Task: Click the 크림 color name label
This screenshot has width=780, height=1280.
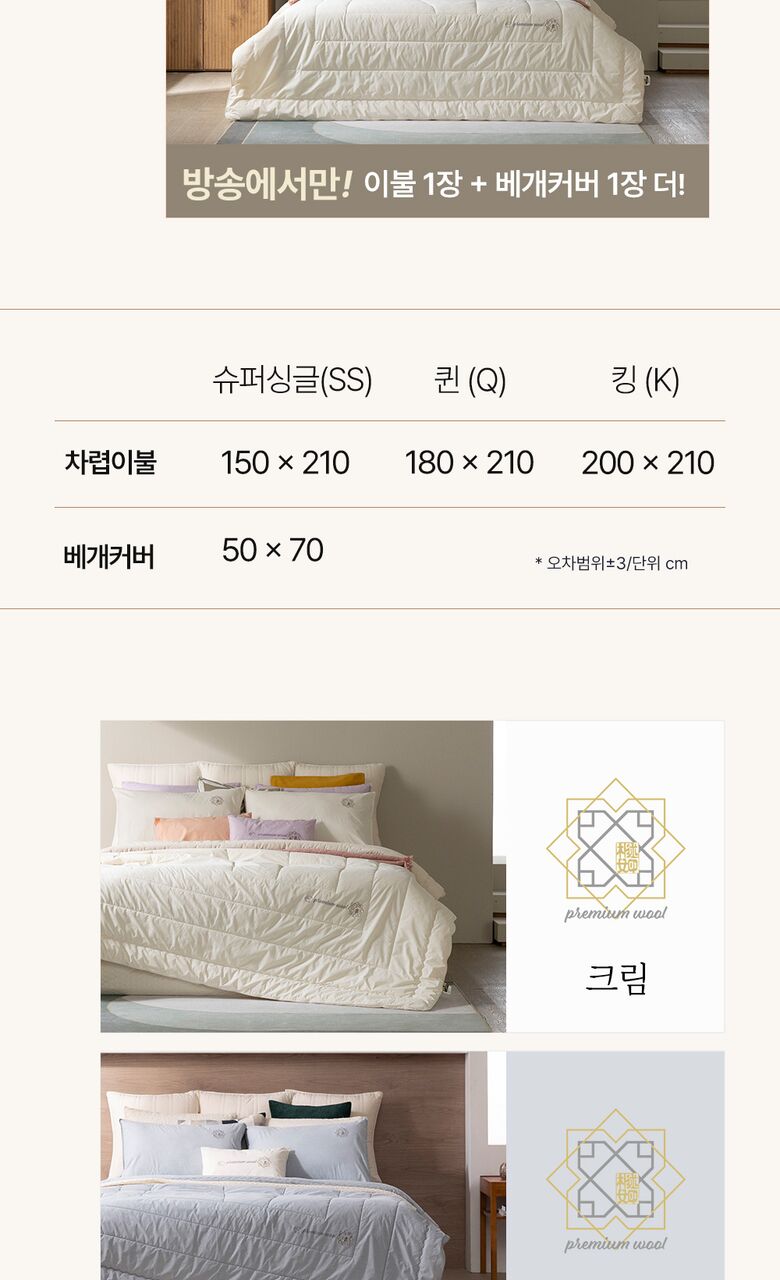Action: (616, 977)
